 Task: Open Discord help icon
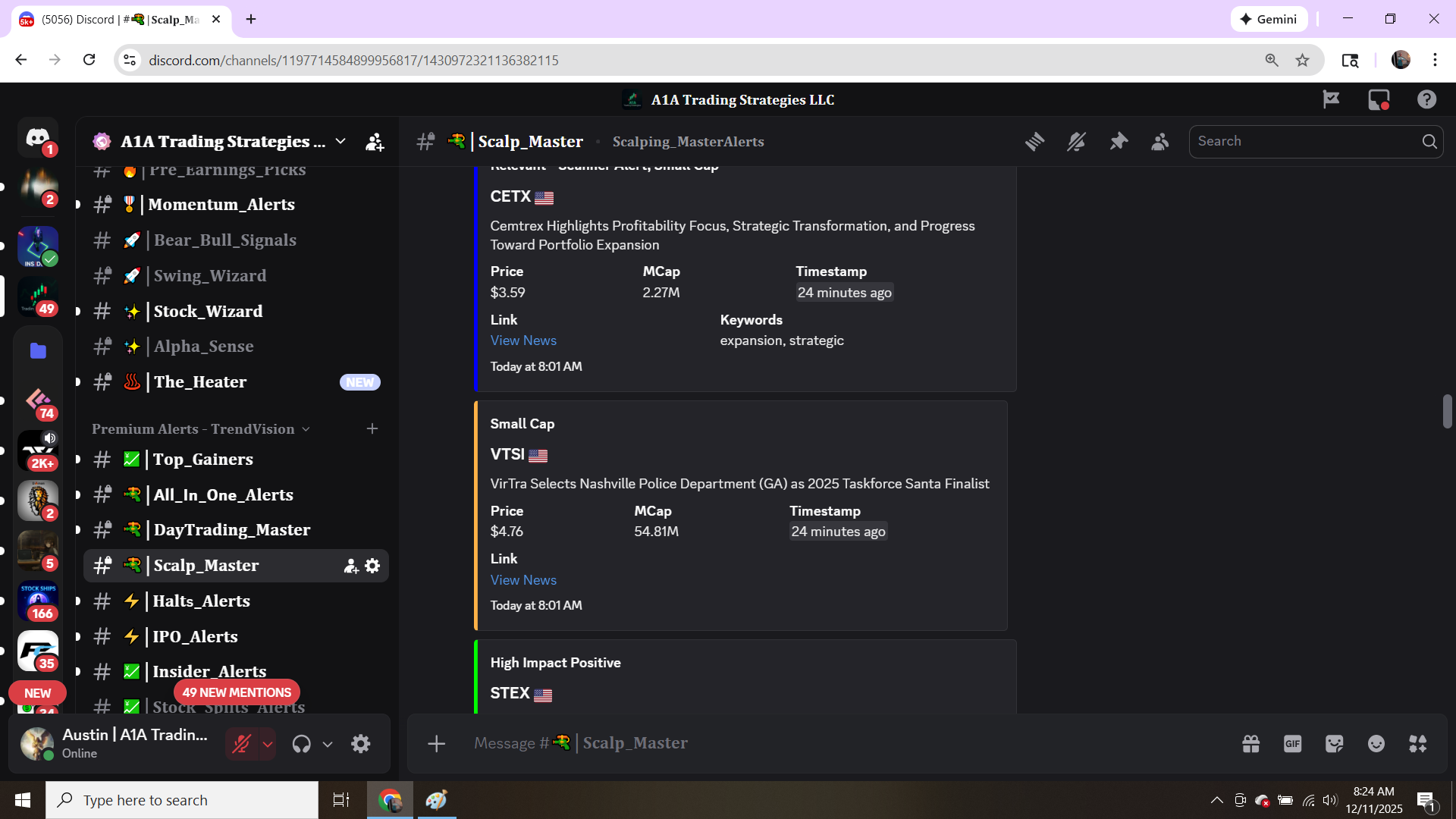coord(1426,99)
